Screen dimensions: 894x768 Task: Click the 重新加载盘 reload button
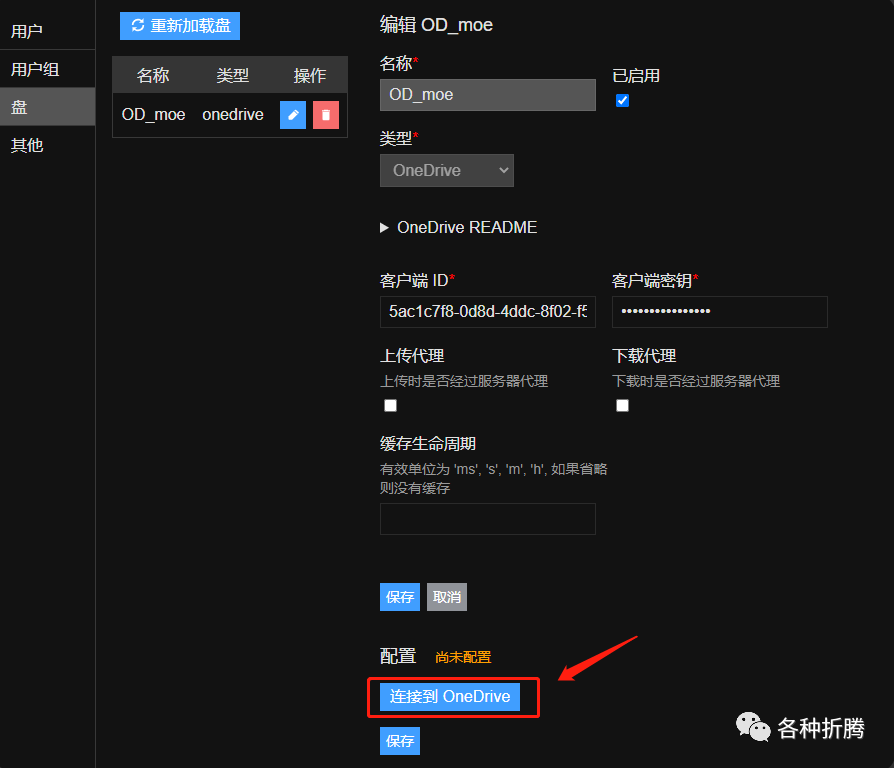[x=180, y=26]
